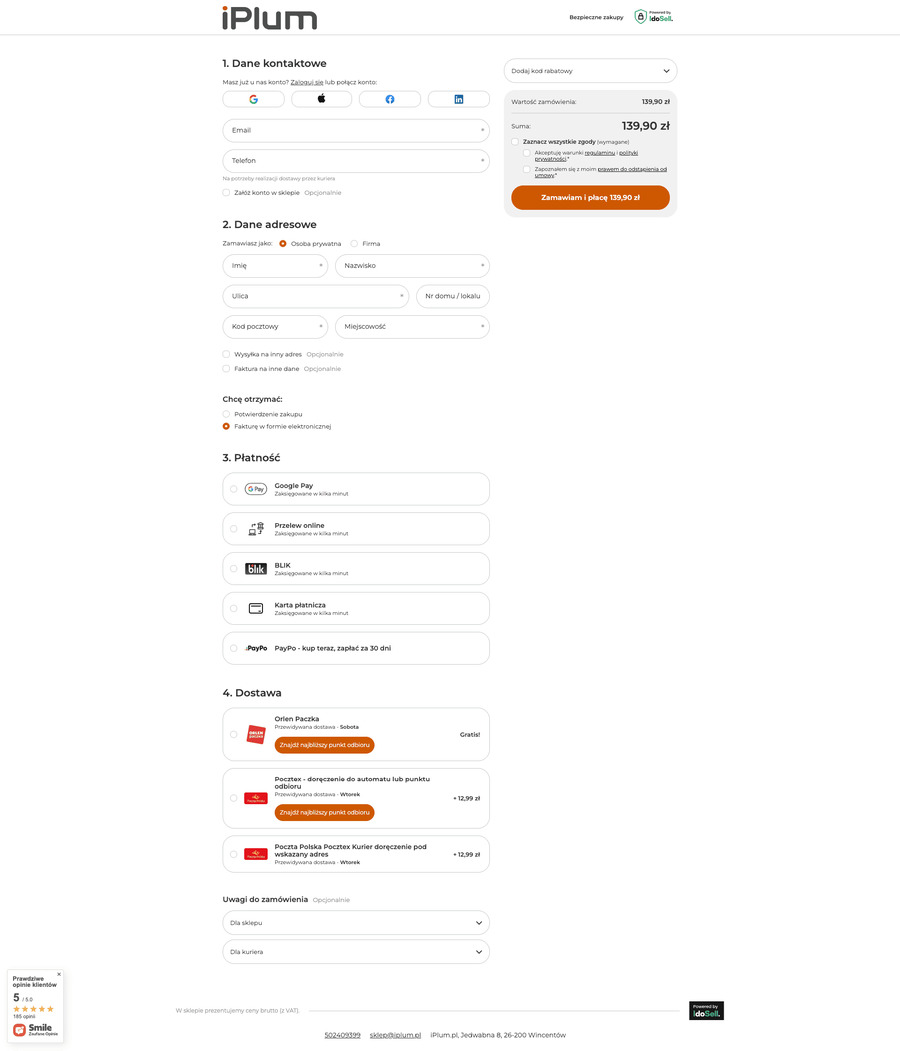
Task: Sign in with the LinkedIn icon
Action: pos(459,99)
